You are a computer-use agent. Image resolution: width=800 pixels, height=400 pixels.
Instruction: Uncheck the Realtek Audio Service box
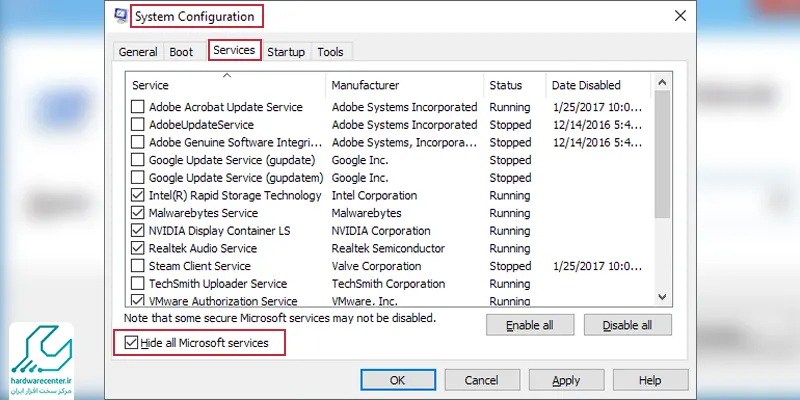pos(138,248)
